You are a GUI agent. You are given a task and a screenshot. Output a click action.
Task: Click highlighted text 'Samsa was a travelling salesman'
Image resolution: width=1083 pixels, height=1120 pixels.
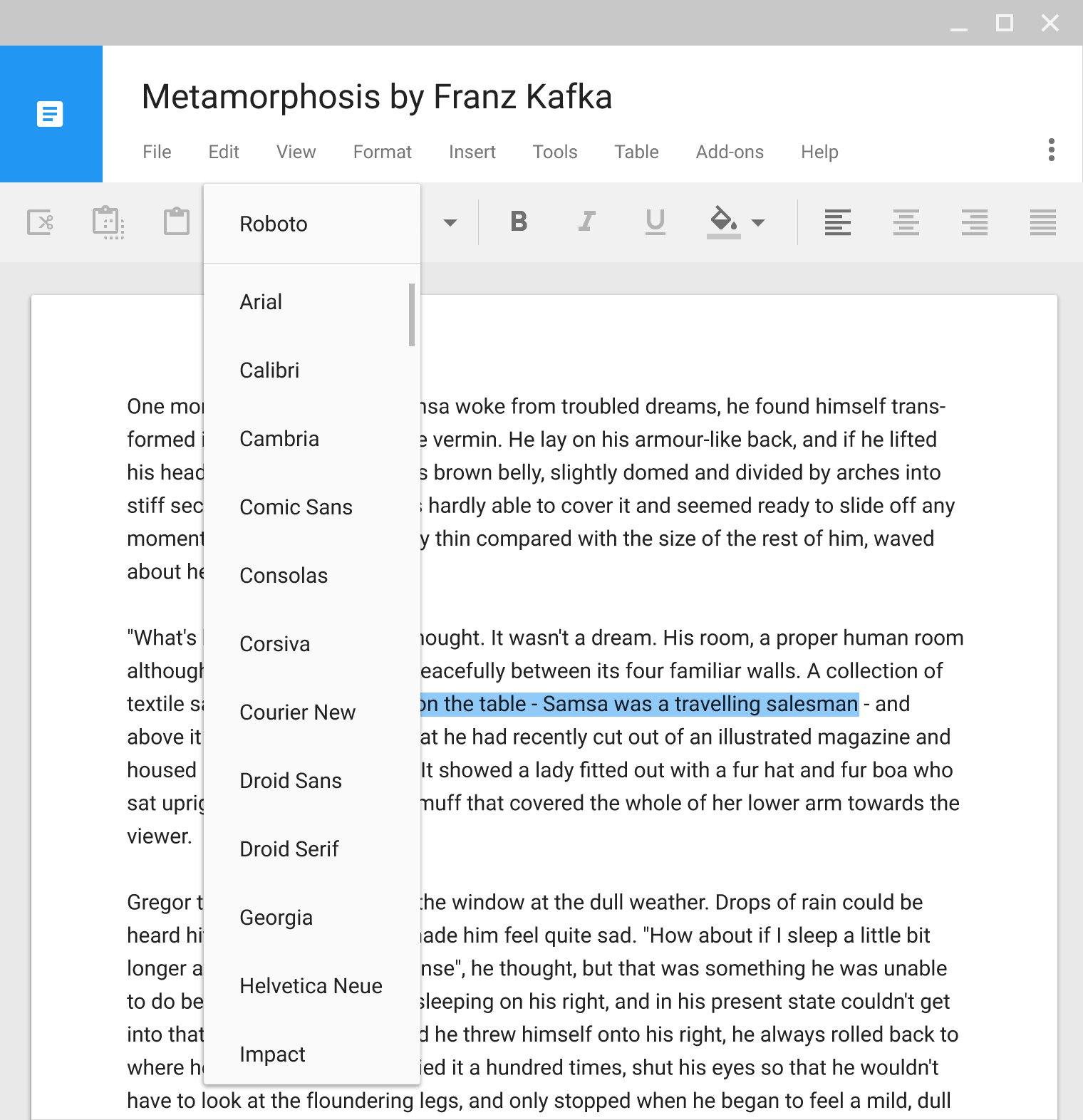point(700,704)
